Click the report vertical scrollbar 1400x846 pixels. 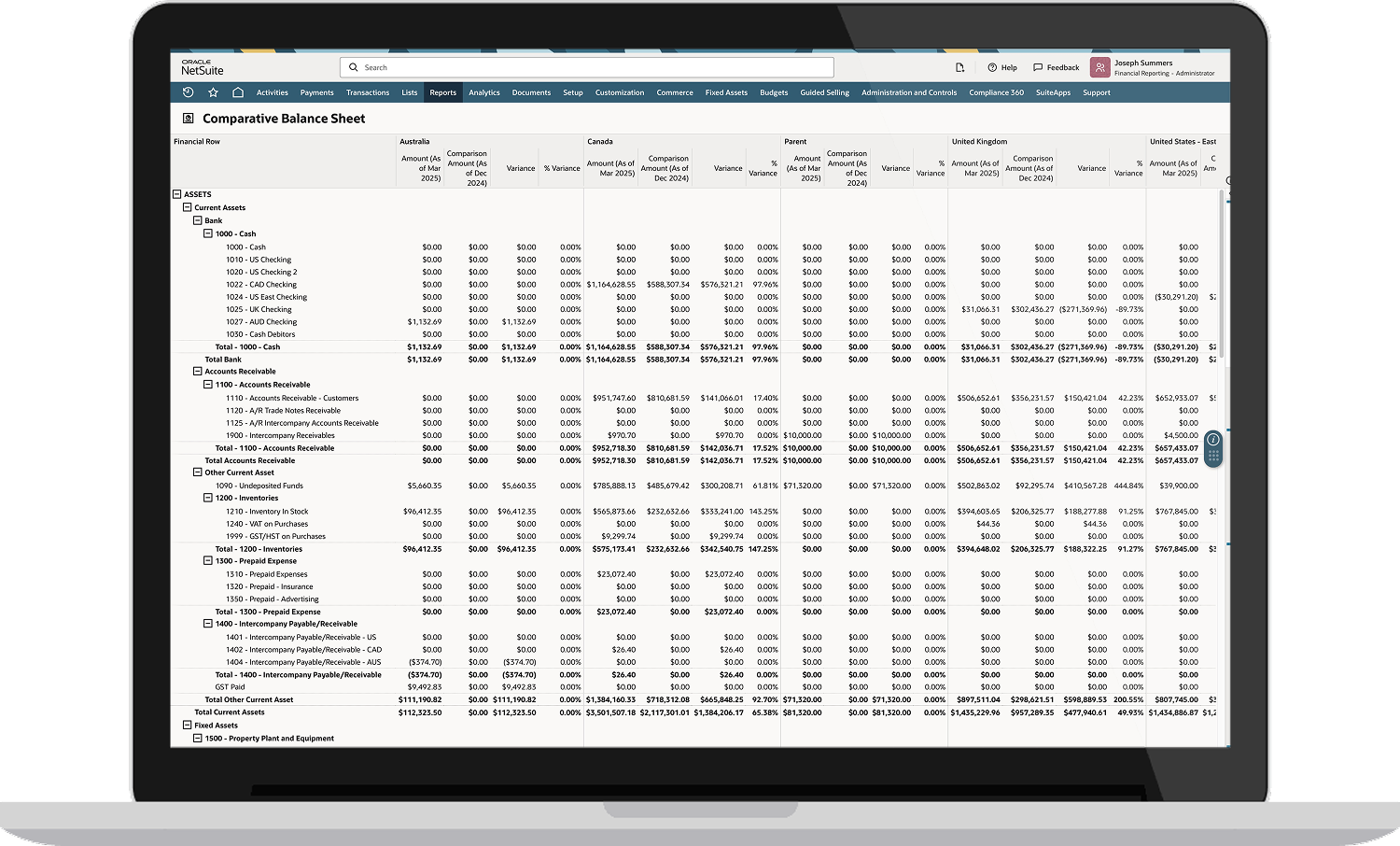[1222, 273]
